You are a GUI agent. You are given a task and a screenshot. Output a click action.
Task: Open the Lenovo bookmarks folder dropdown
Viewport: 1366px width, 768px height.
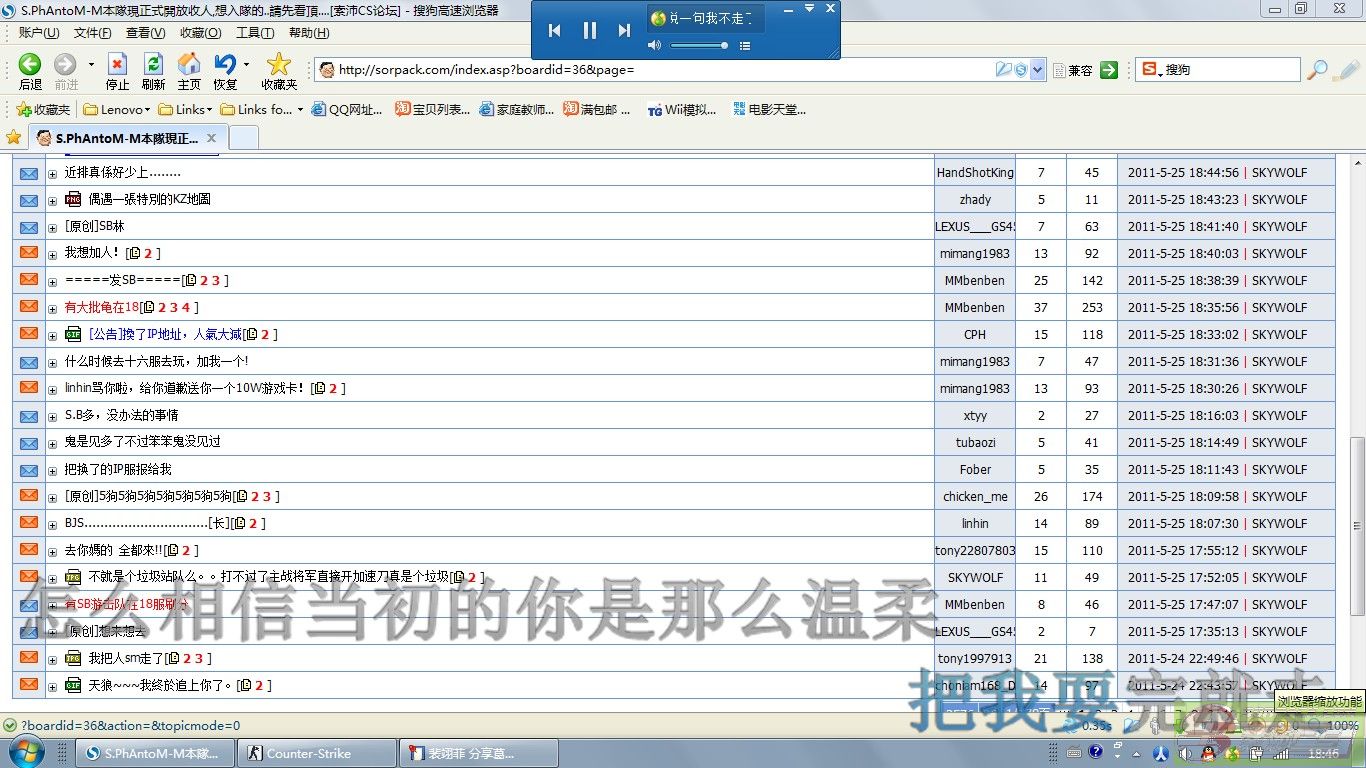click(118, 110)
